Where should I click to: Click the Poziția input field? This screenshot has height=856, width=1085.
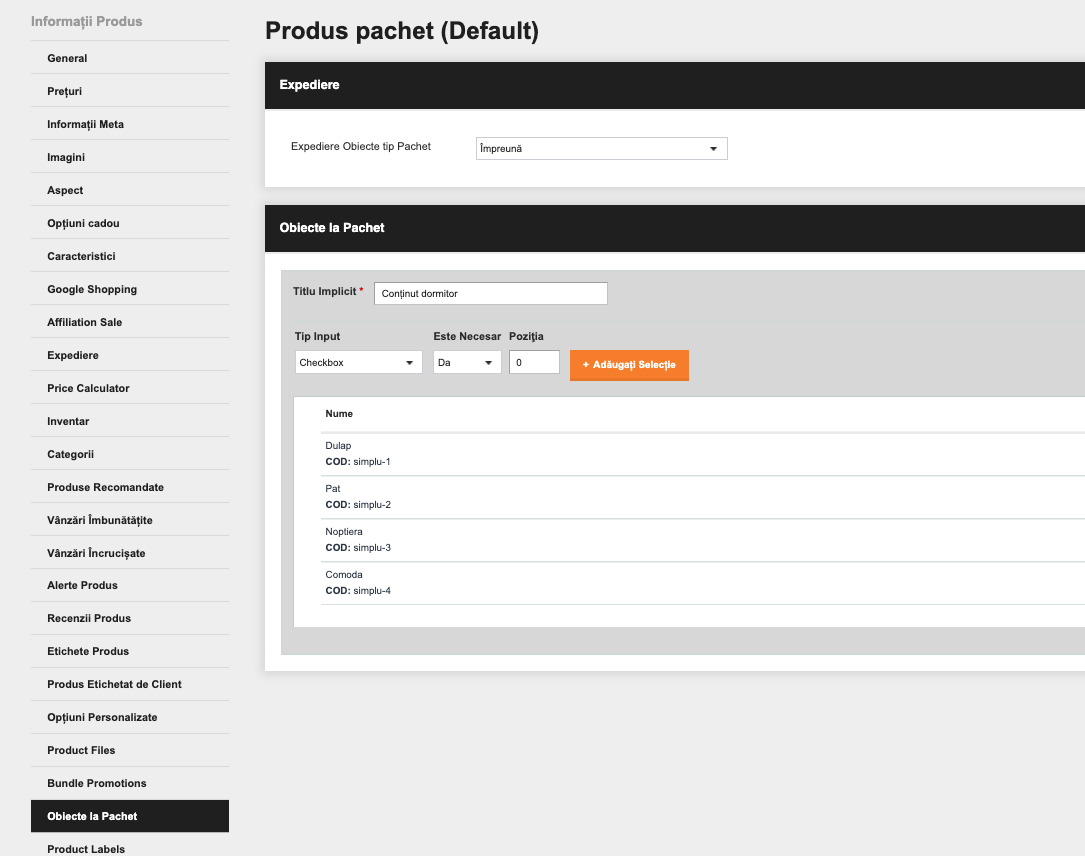(534, 363)
